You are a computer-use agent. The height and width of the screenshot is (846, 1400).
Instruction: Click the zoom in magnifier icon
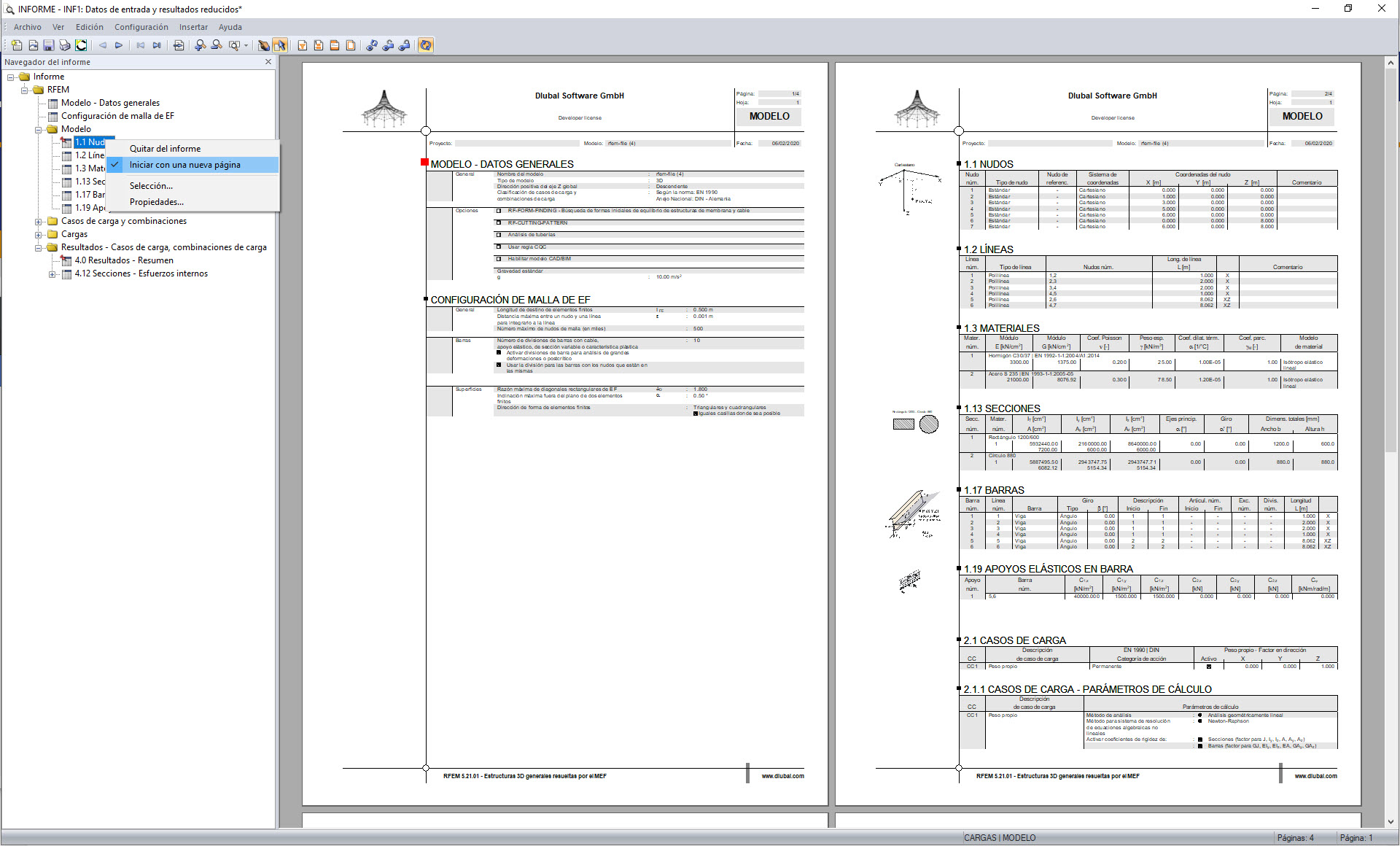click(x=201, y=45)
